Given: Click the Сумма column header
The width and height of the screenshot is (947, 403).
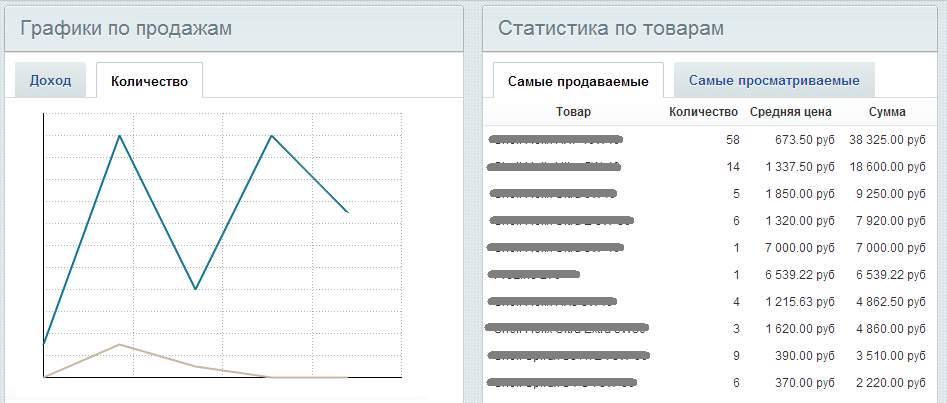Looking at the screenshot, I should pos(887,112).
